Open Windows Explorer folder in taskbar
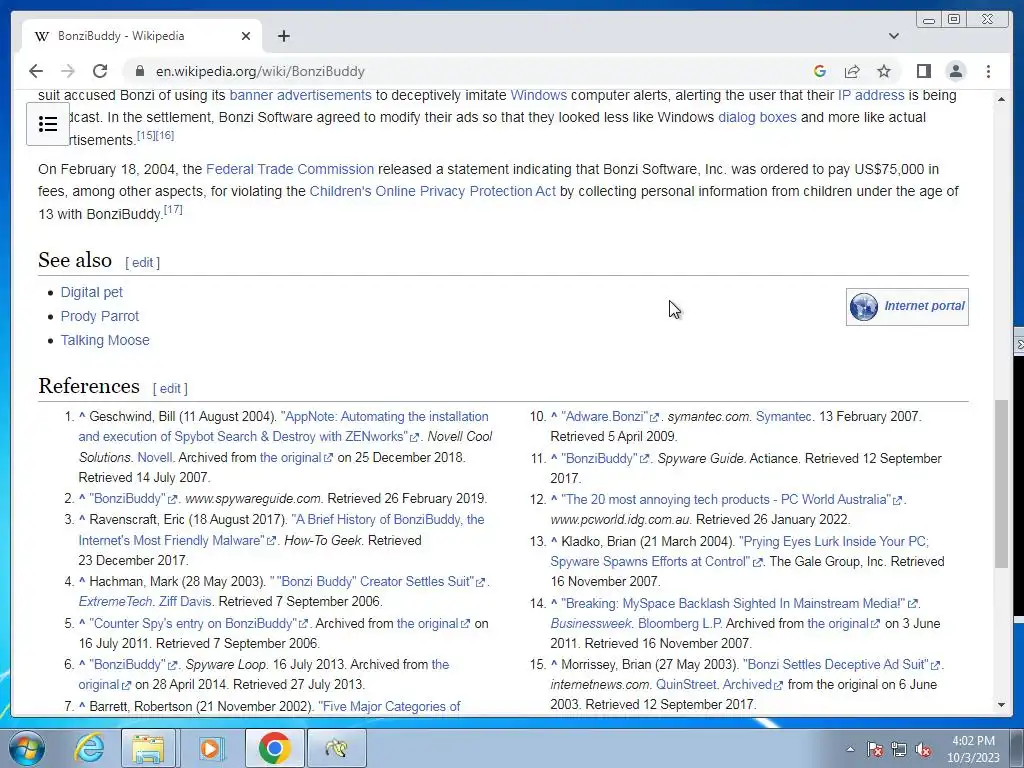 click(x=148, y=748)
